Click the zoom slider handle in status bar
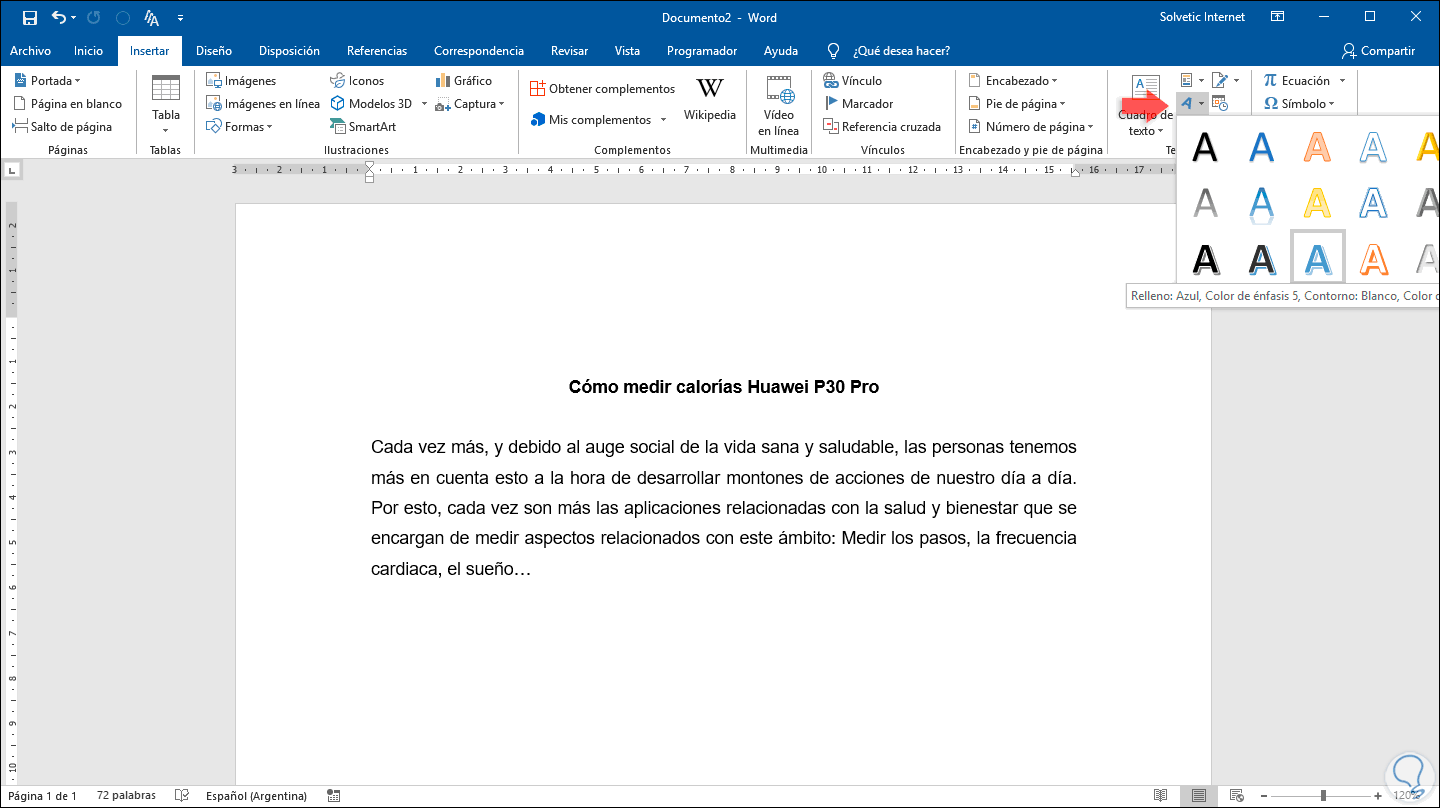 tap(1323, 796)
